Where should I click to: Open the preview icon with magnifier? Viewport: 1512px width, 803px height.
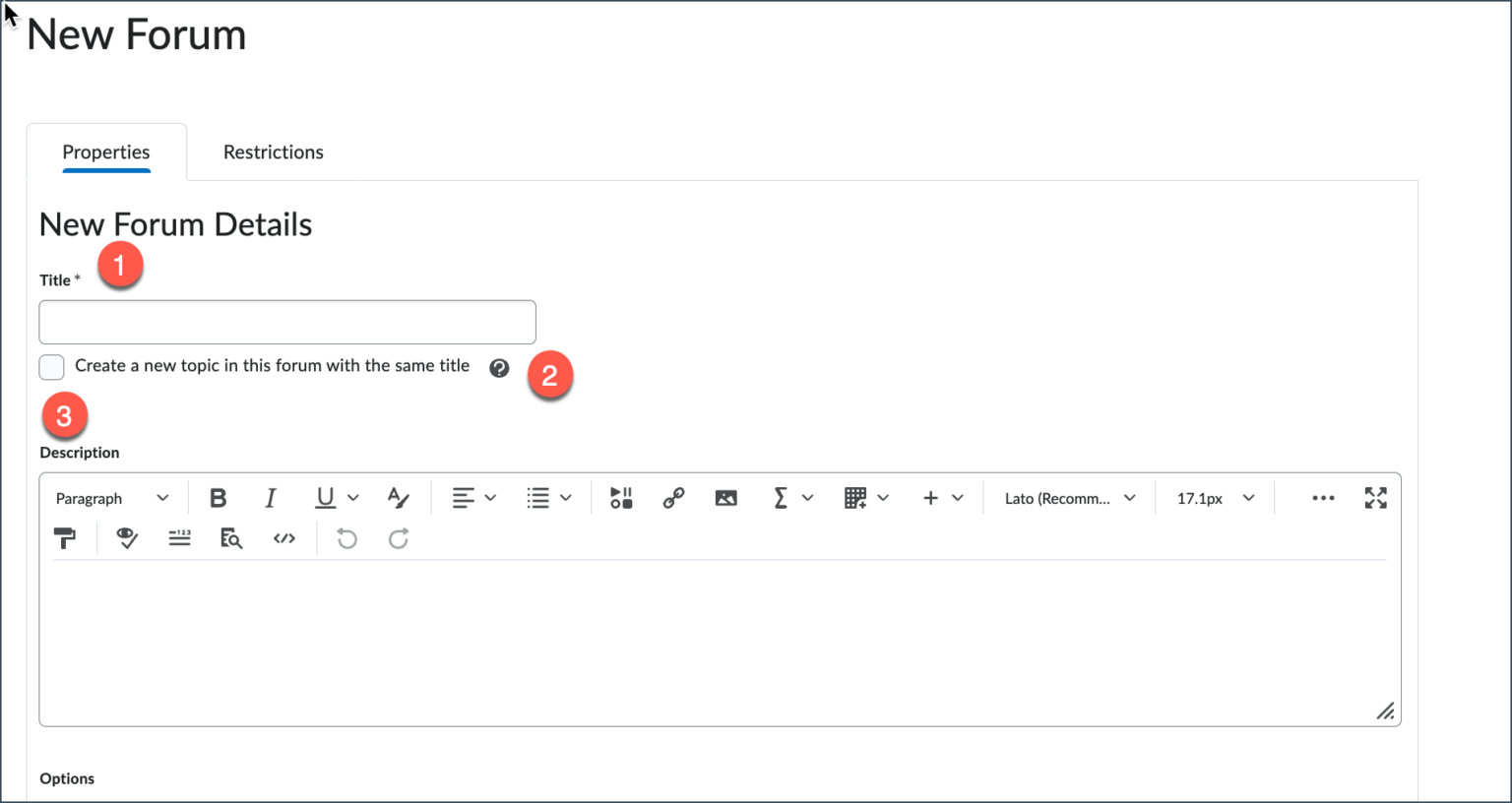231,538
